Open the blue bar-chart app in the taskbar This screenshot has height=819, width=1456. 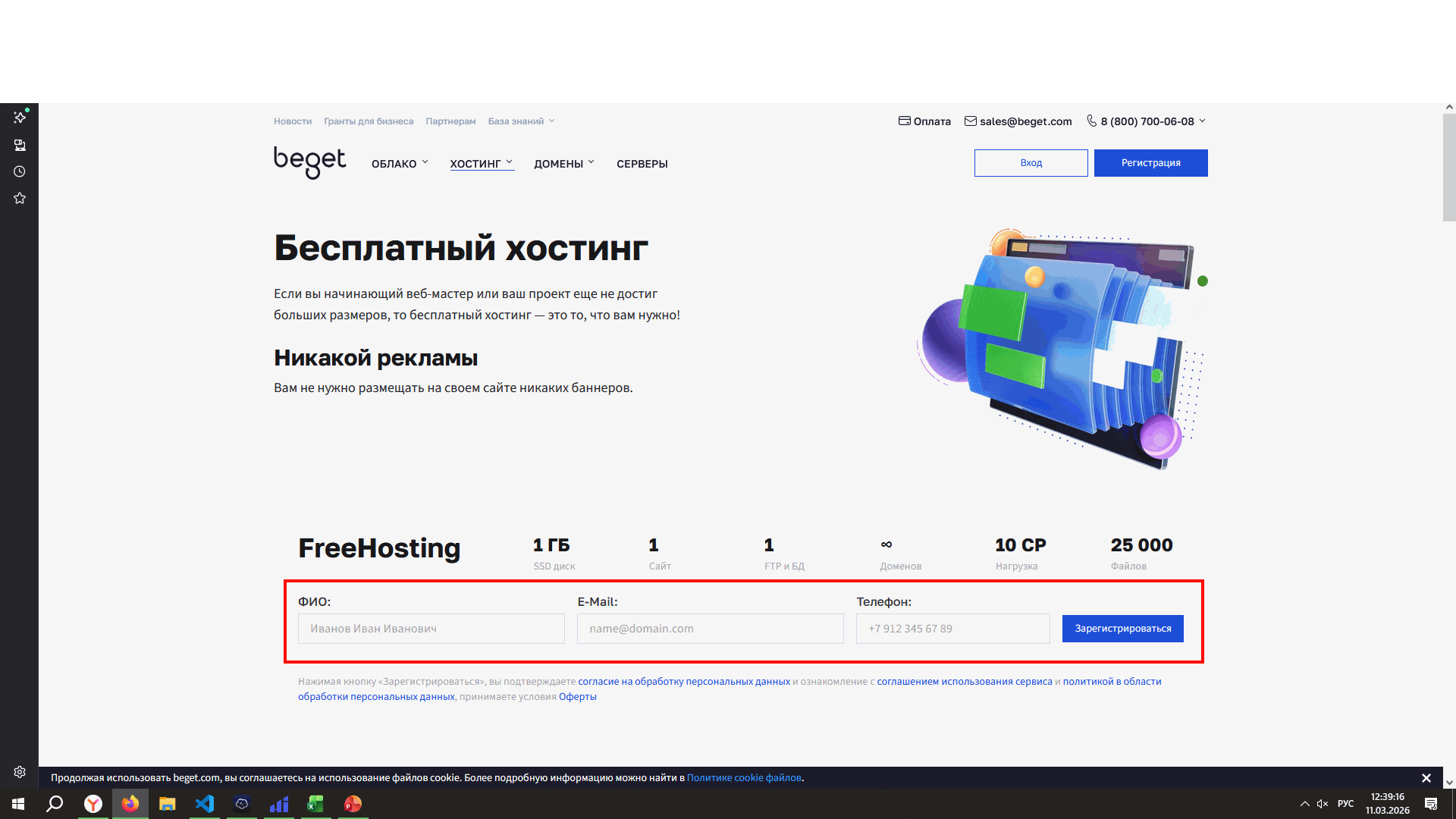click(x=279, y=804)
